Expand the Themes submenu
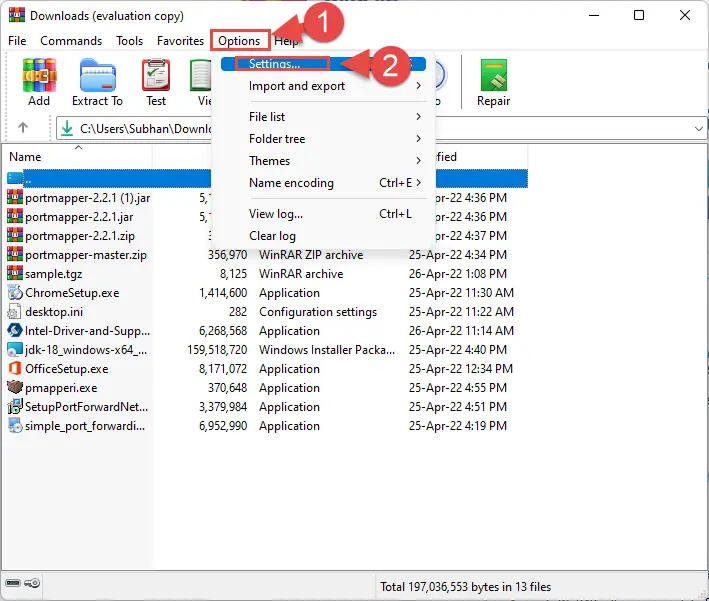Viewport: 709px width, 601px height. click(419, 161)
